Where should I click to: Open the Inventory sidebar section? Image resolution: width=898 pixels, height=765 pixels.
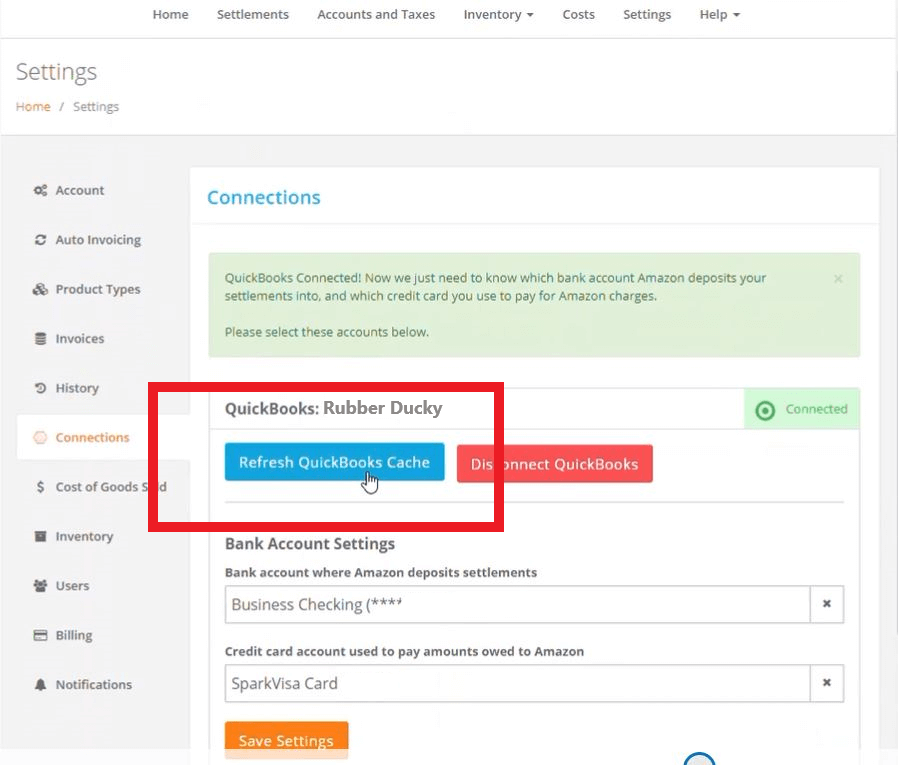pos(84,537)
